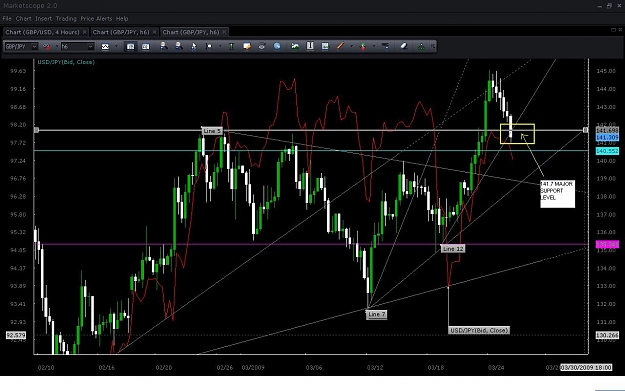Close the inactive Chart (GBP/JPY, h6) tab
This screenshot has width=625, height=391.
[x=154, y=32]
